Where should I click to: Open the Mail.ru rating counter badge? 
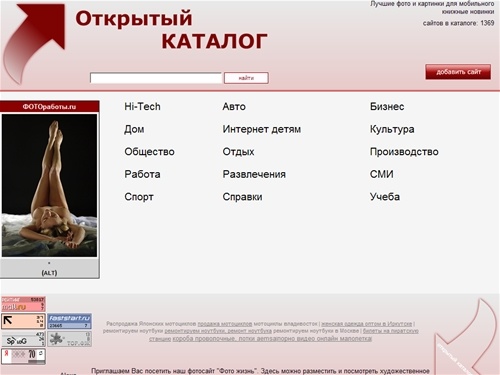23,304
